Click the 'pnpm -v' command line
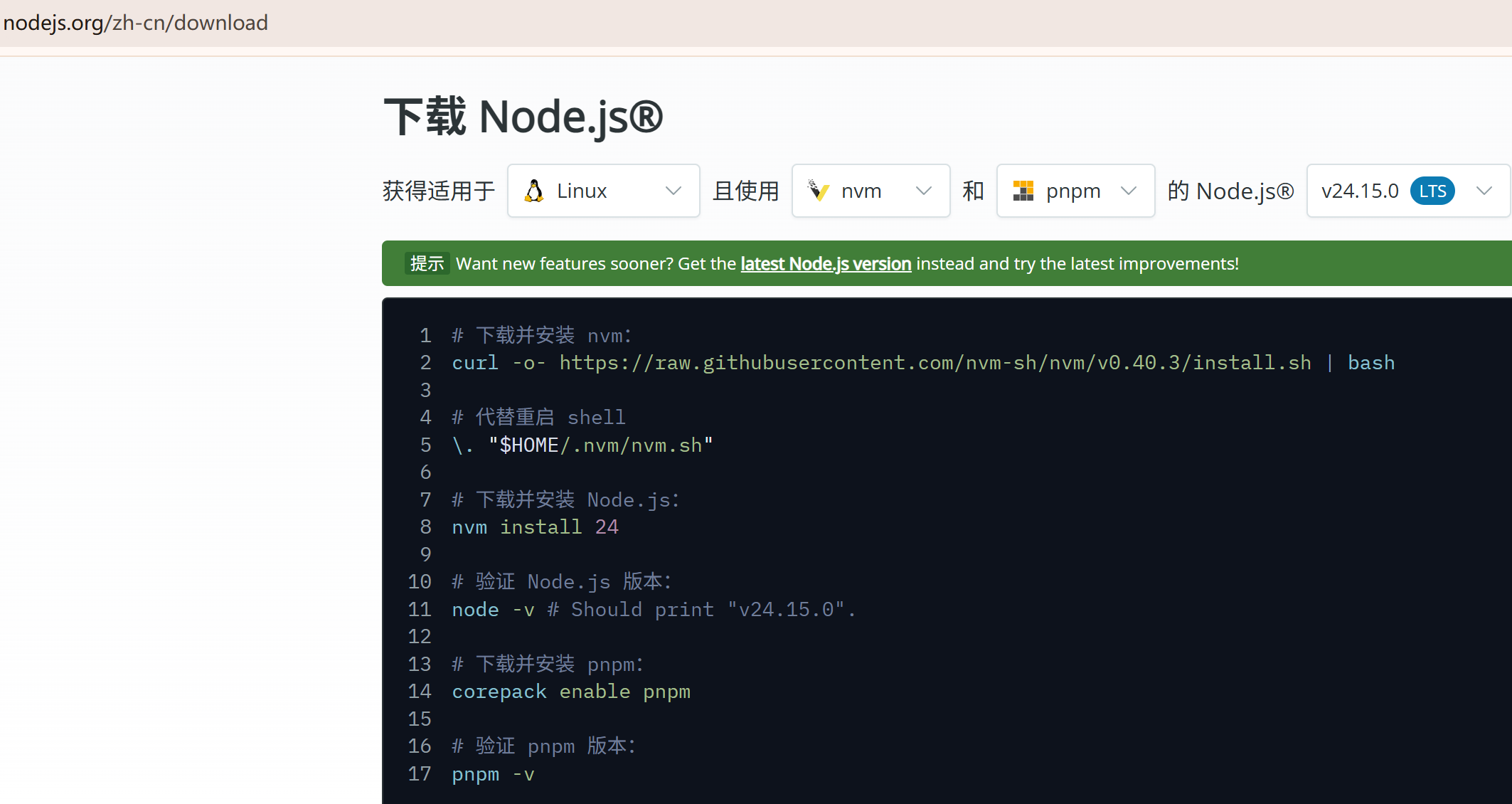Image resolution: width=1512 pixels, height=804 pixels. click(x=493, y=774)
